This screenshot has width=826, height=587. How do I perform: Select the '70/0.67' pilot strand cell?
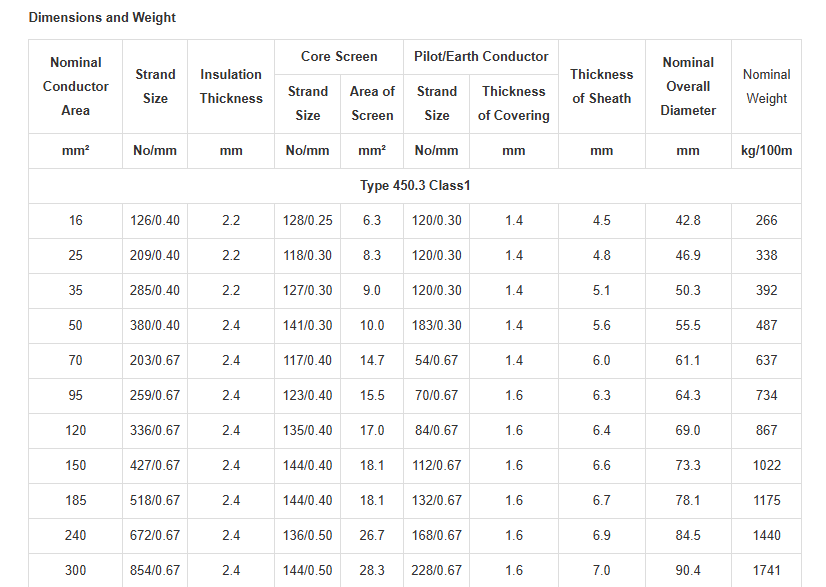pyautogui.click(x=437, y=395)
